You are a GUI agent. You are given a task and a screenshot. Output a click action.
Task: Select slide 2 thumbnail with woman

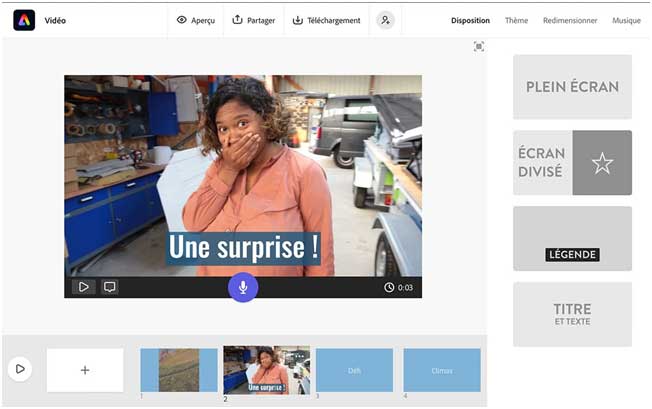[267, 370]
